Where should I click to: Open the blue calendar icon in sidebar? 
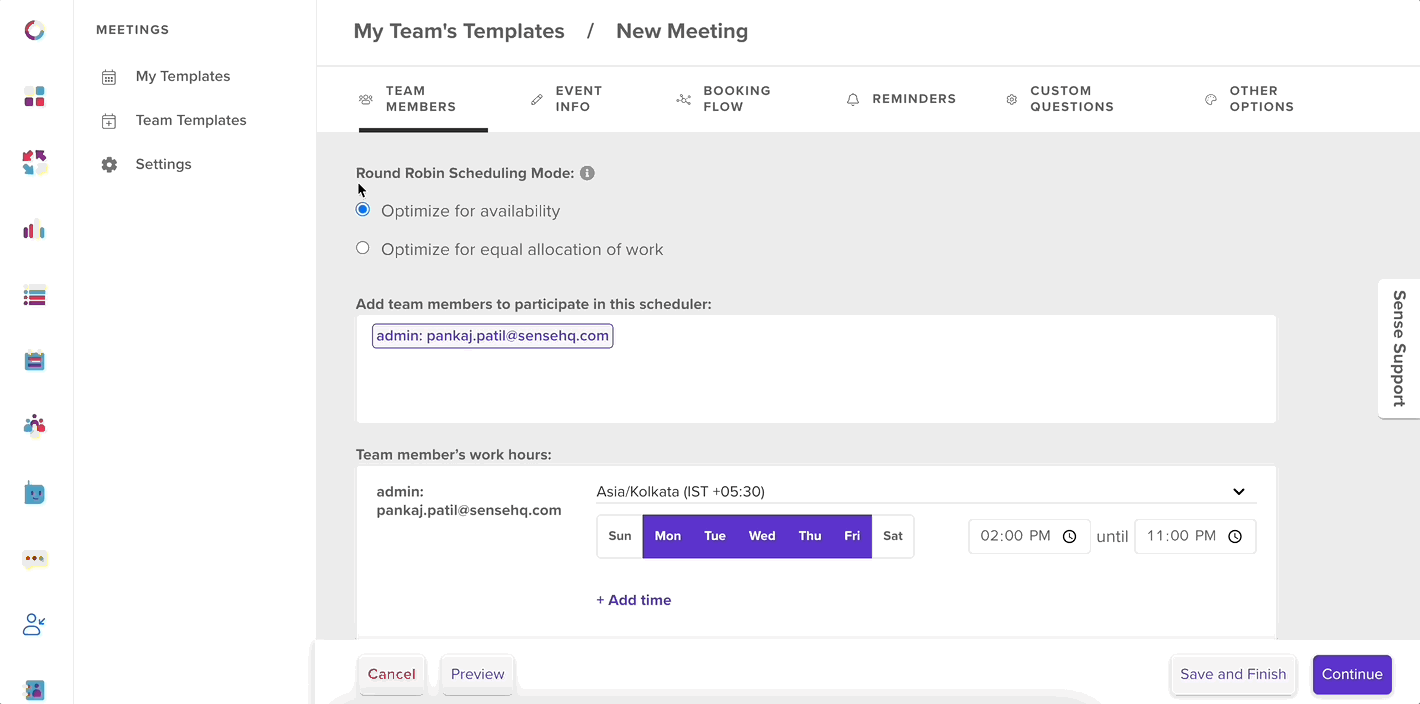[x=34, y=361]
